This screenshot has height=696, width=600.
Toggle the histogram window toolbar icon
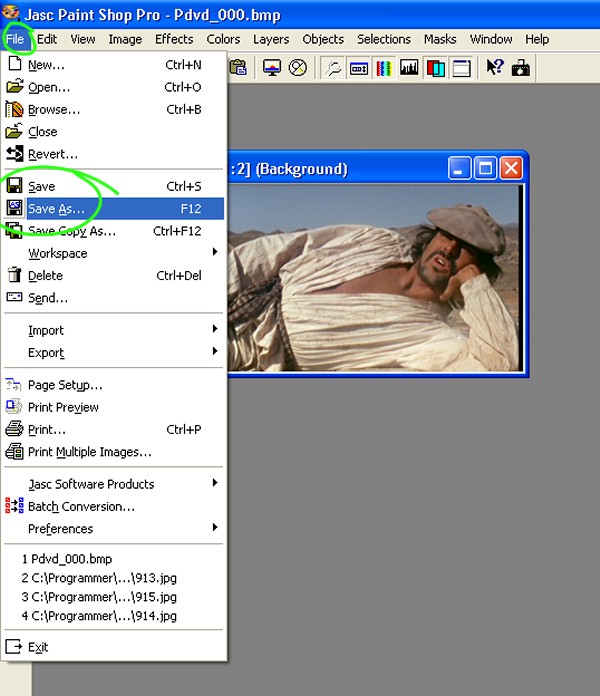[x=410, y=68]
